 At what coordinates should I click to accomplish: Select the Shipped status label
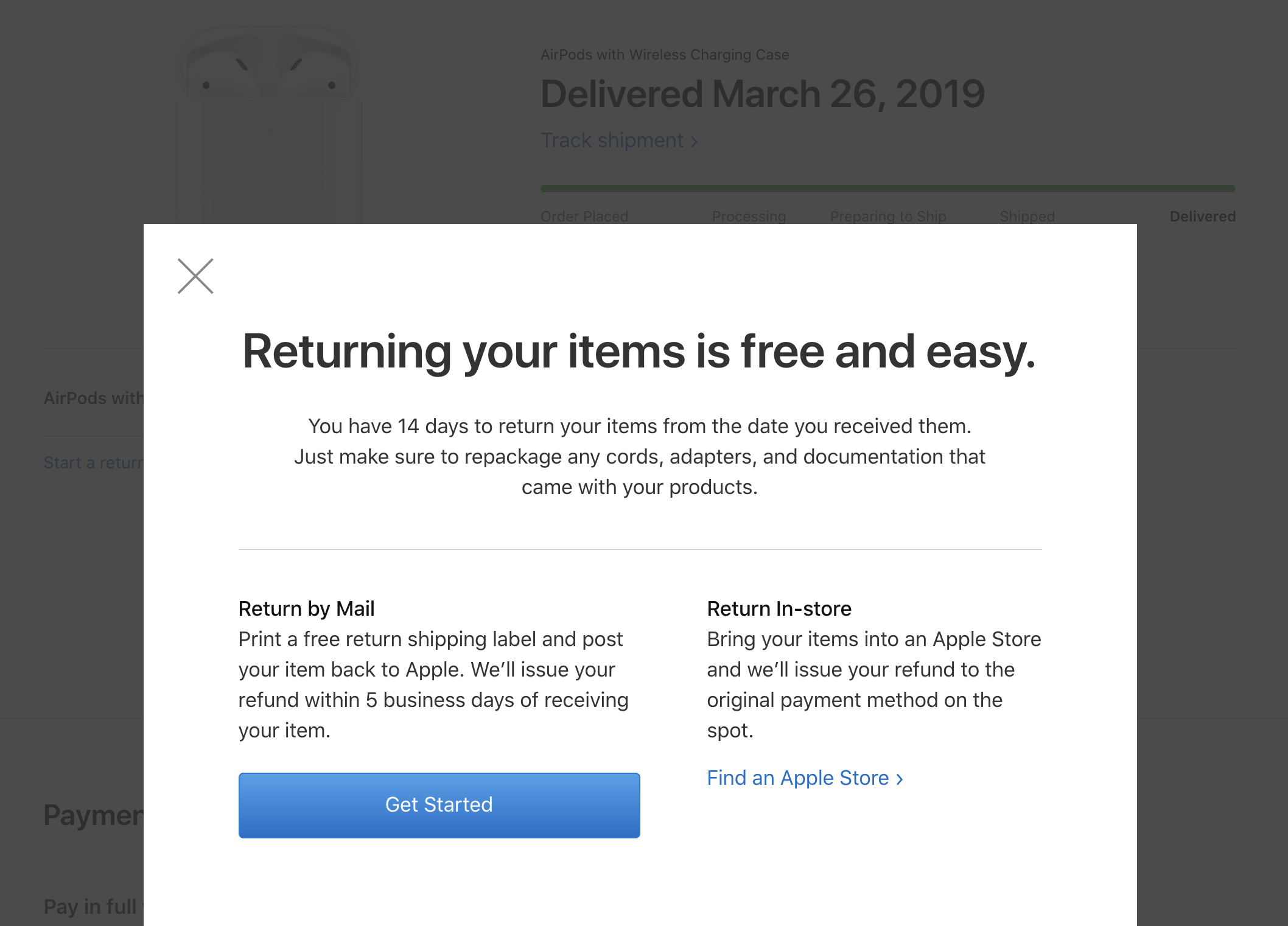pyautogui.click(x=1027, y=216)
